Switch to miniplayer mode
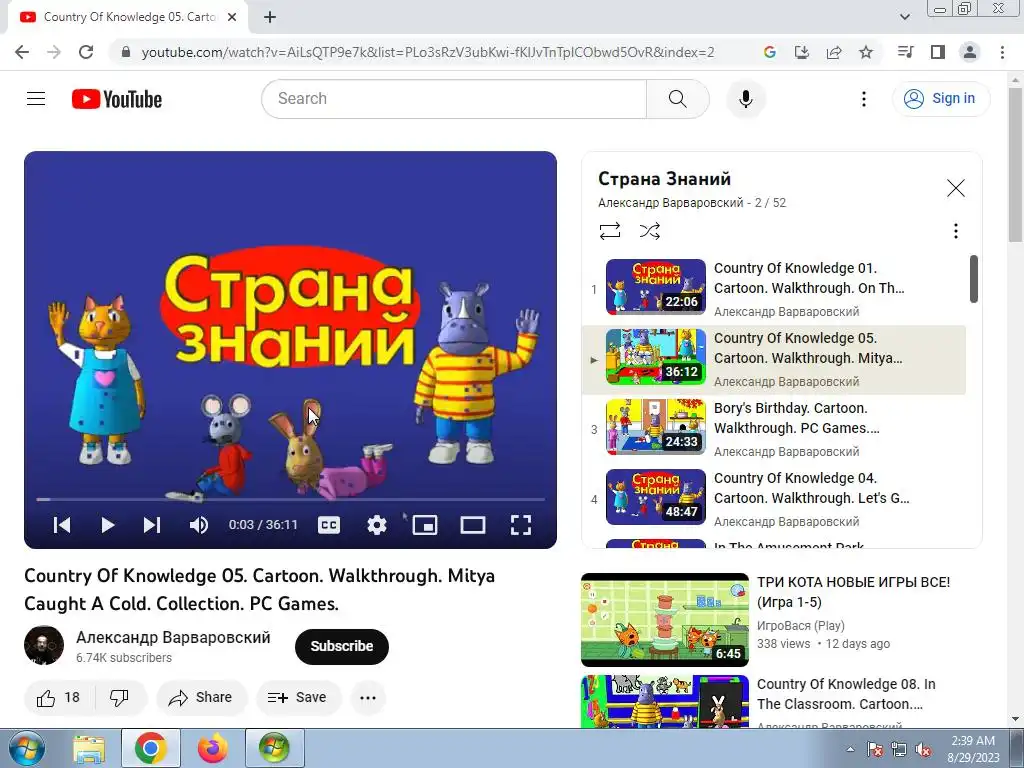1024x768 pixels. pos(424,525)
